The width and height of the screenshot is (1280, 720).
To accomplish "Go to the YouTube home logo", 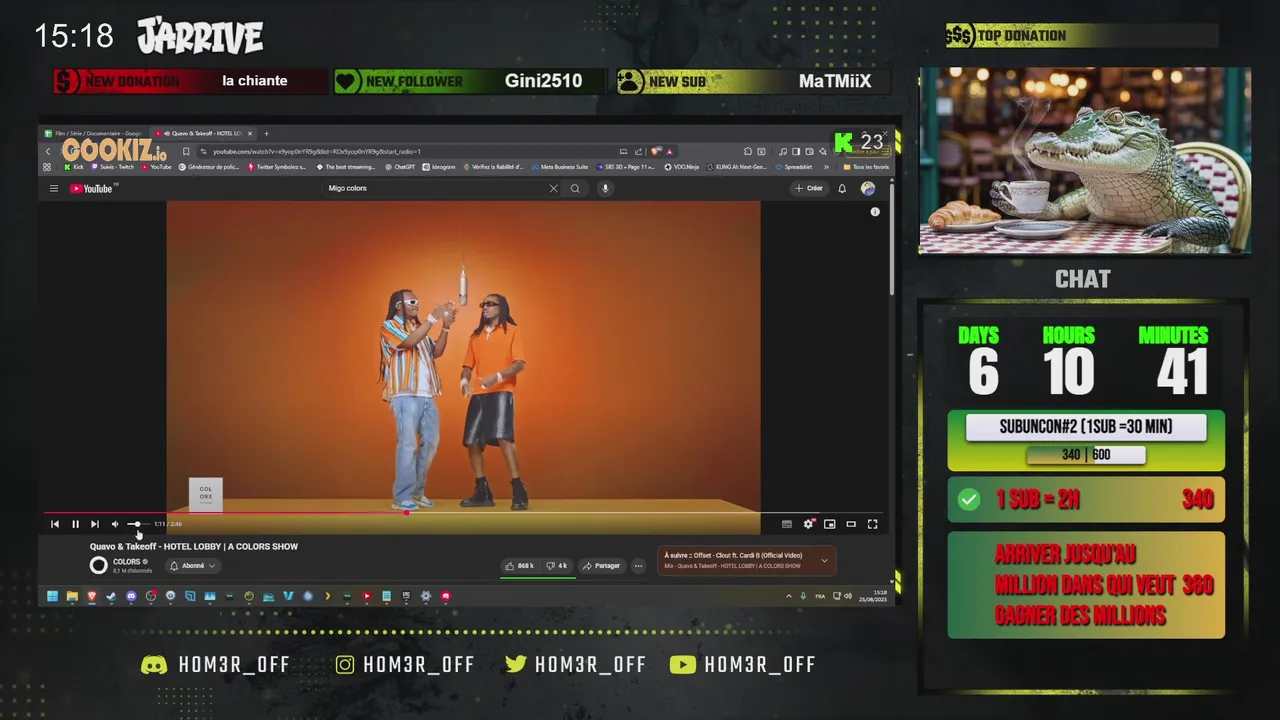I will coord(93,188).
